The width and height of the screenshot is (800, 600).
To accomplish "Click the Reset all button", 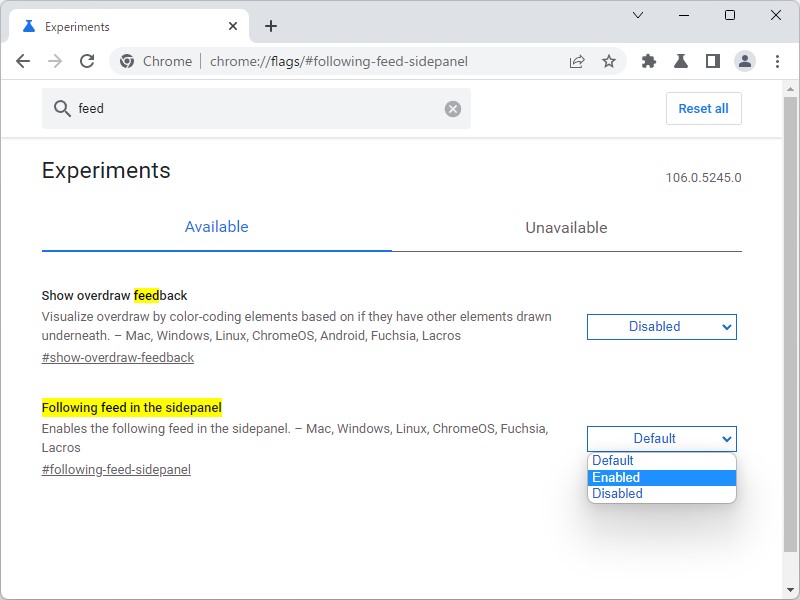I will (703, 108).
